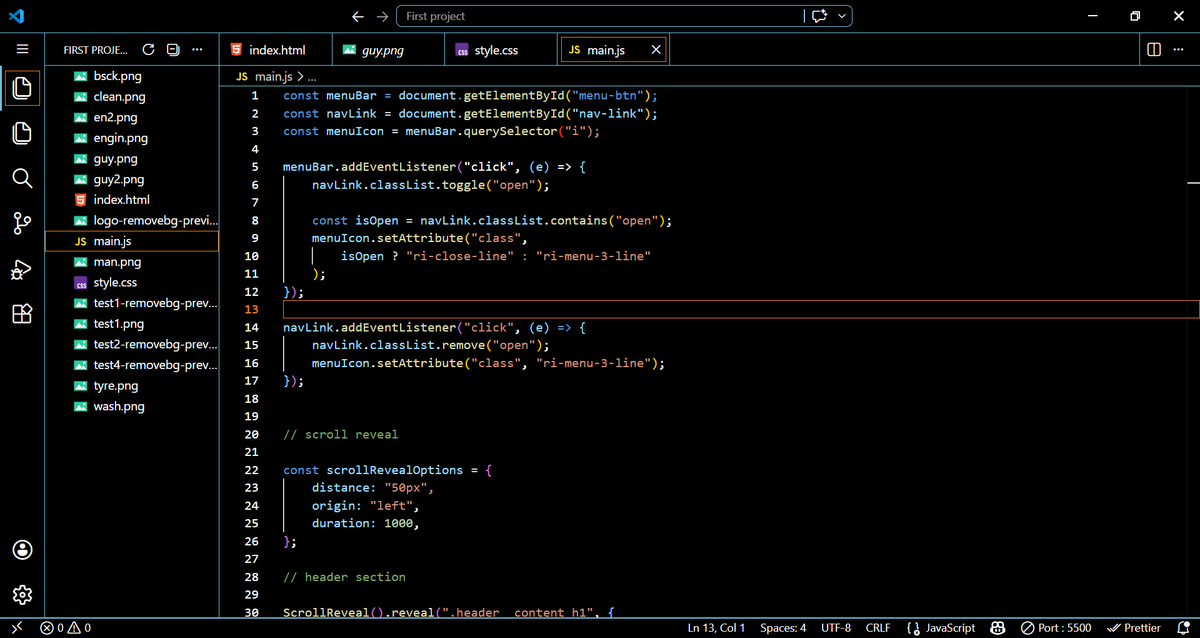Click the "// header section" comment

click(344, 577)
